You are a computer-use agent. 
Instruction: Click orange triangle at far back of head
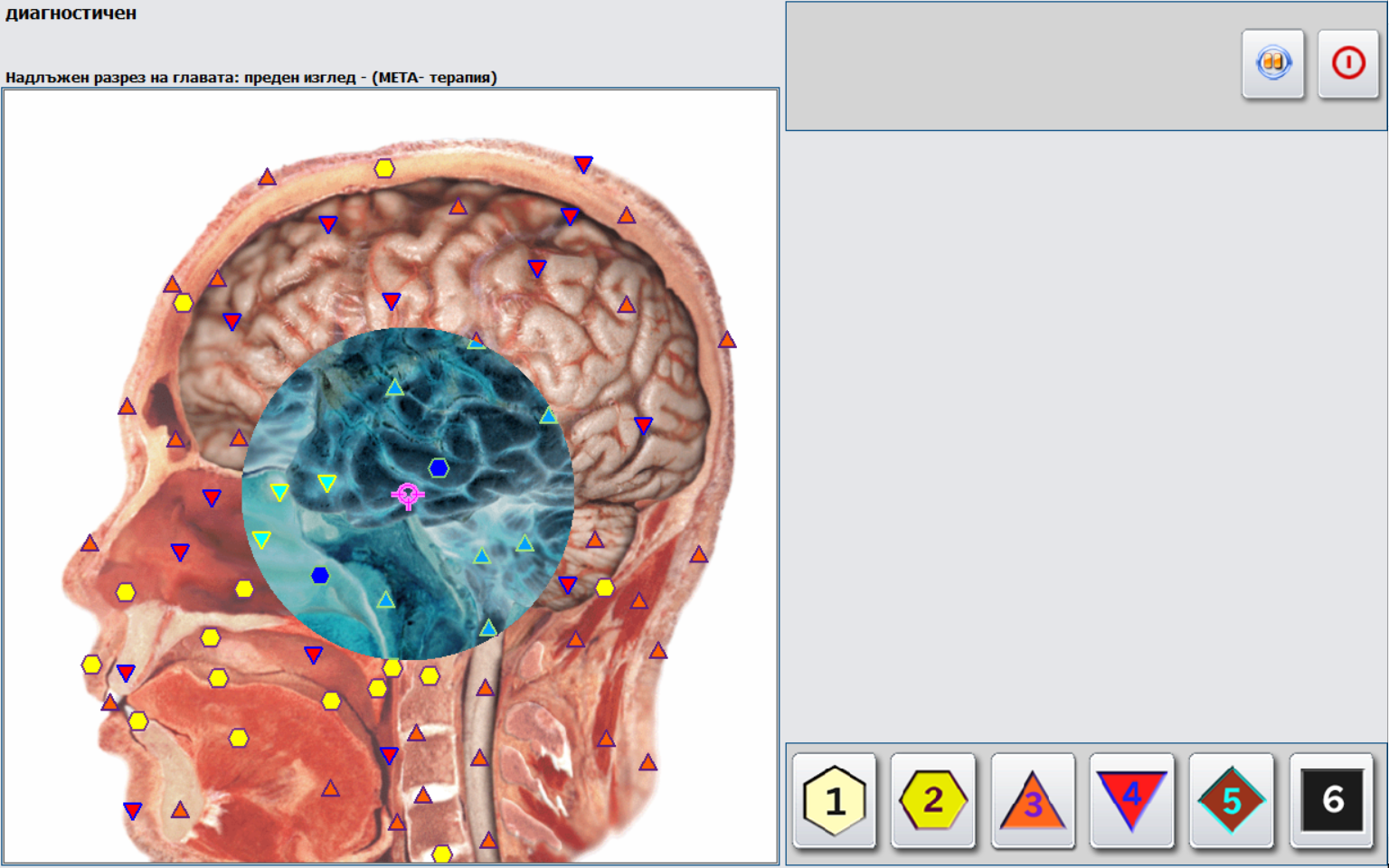(727, 340)
